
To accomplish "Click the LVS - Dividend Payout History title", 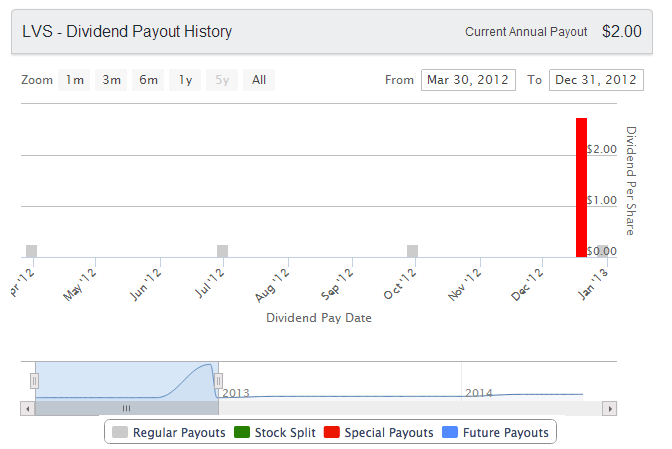I will pyautogui.click(x=127, y=32).
